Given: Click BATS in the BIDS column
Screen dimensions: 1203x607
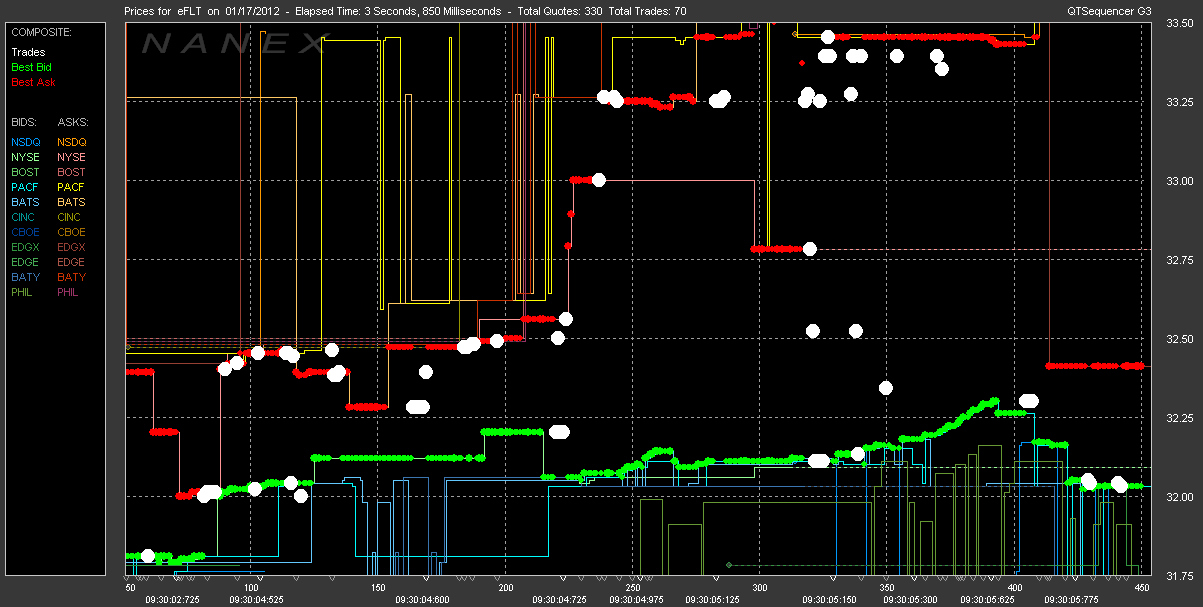Looking at the screenshot, I should 26,202.
